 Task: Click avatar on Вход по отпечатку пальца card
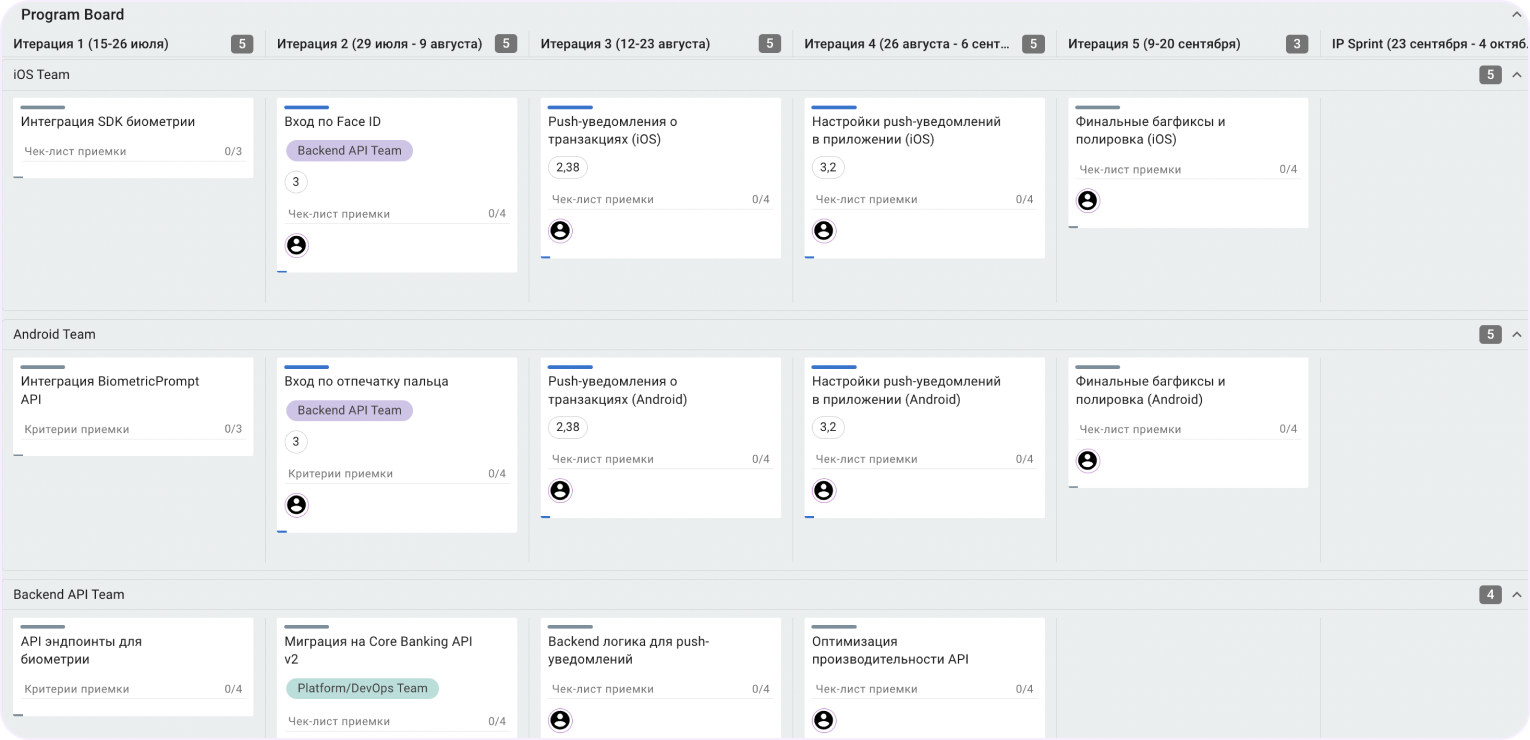click(296, 505)
